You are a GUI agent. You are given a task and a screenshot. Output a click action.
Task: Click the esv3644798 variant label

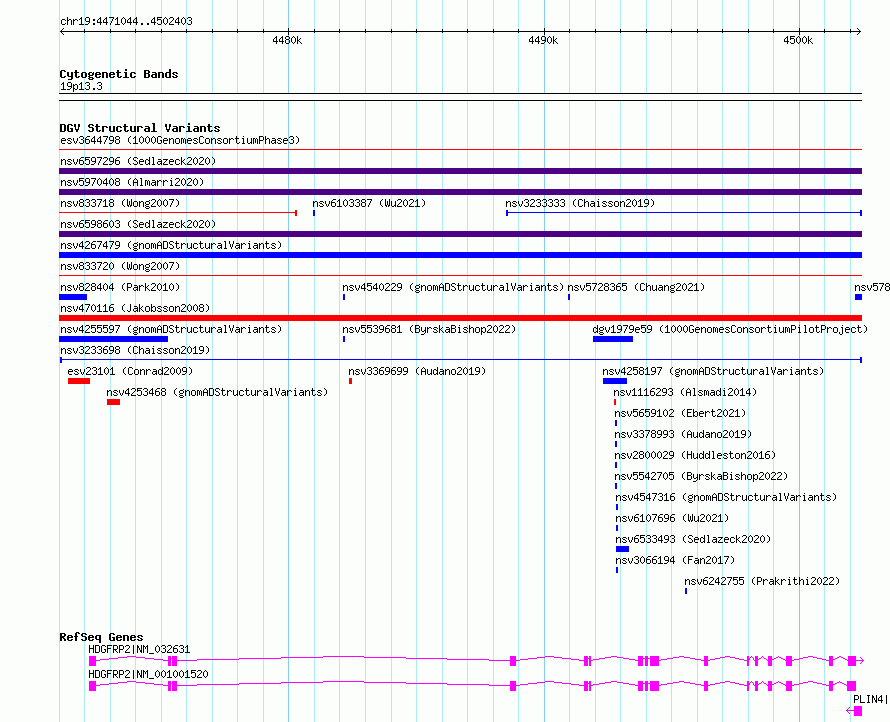click(179, 140)
